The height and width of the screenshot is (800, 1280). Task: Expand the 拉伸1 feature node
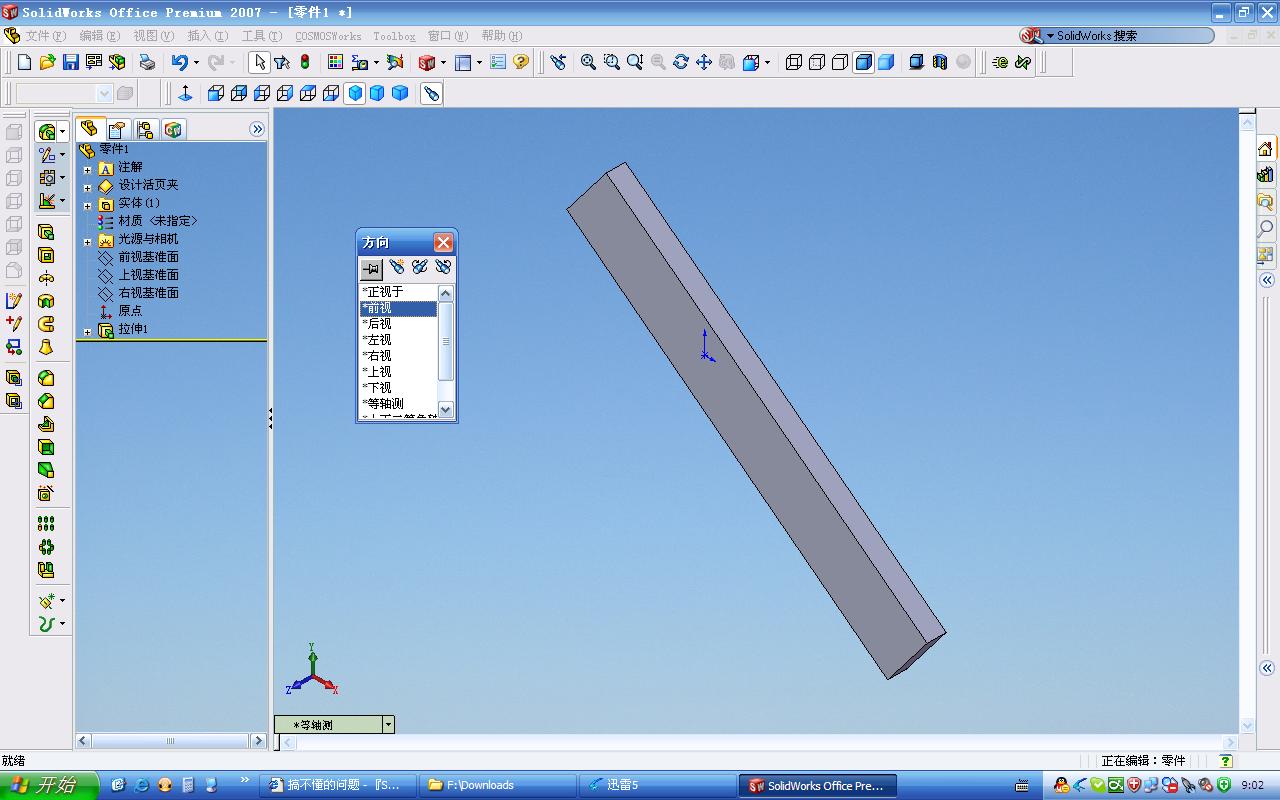click(87, 331)
